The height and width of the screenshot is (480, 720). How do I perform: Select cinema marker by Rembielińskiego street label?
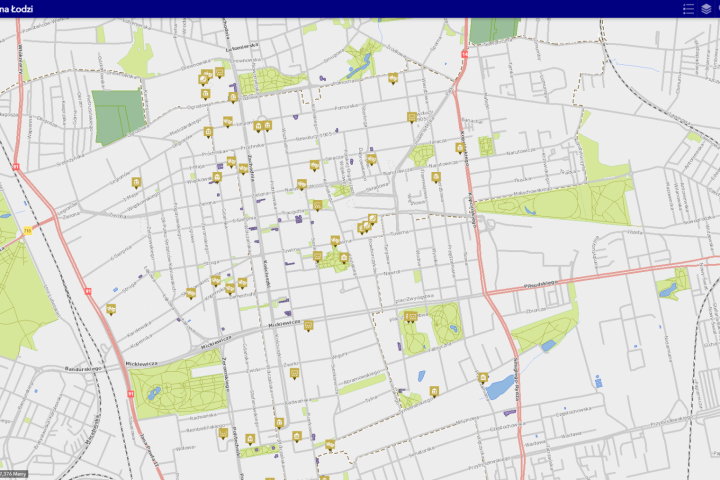point(223,434)
